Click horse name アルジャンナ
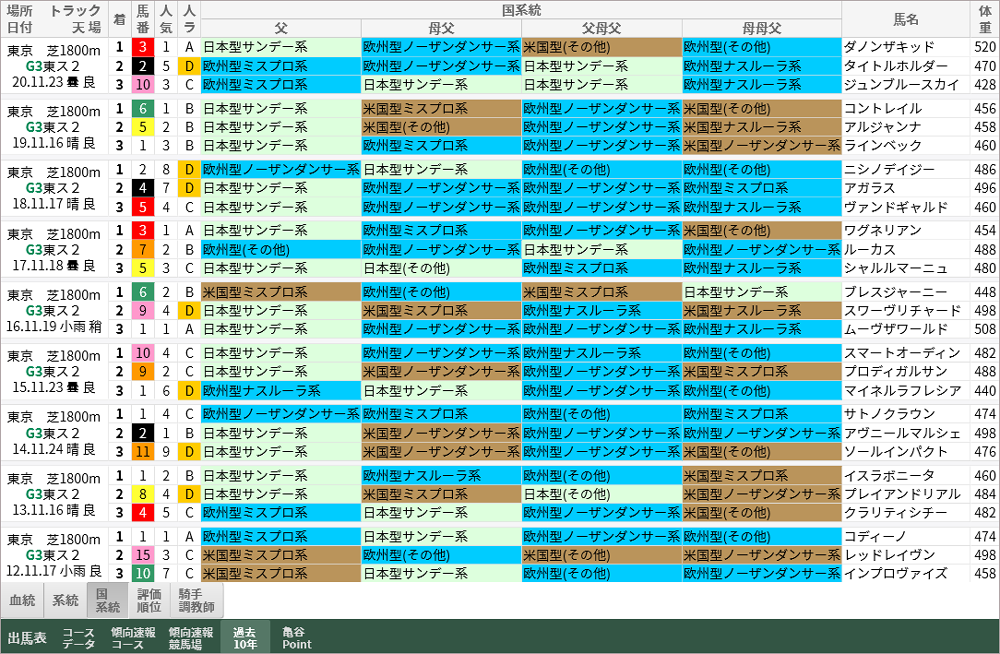1000x654 pixels. (x=883, y=127)
